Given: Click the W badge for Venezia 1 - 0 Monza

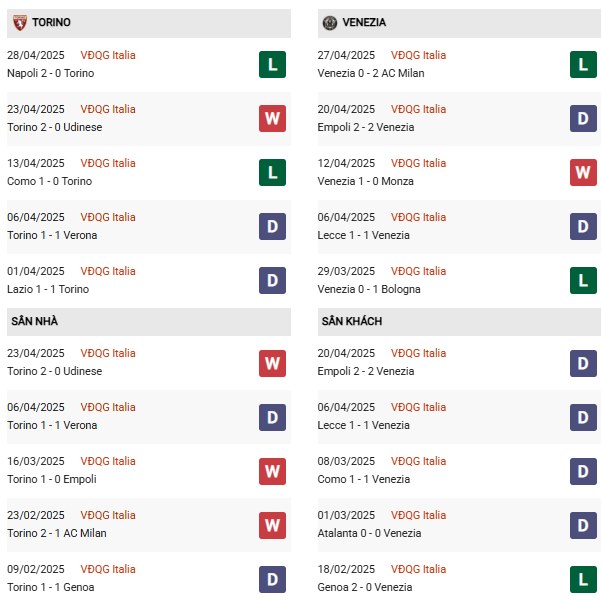Looking at the screenshot, I should 583,172.
